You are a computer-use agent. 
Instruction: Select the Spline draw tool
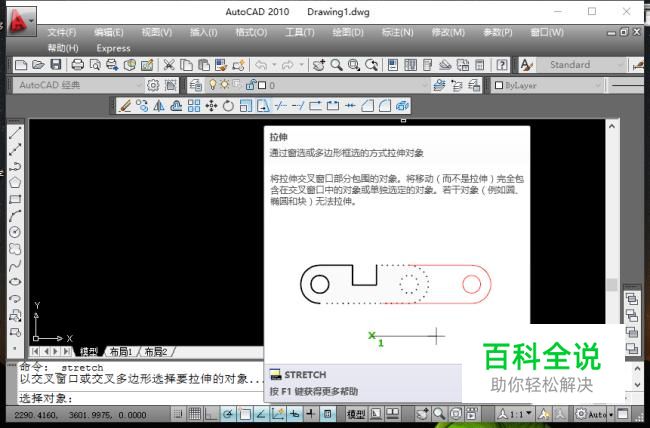[x=15, y=265]
